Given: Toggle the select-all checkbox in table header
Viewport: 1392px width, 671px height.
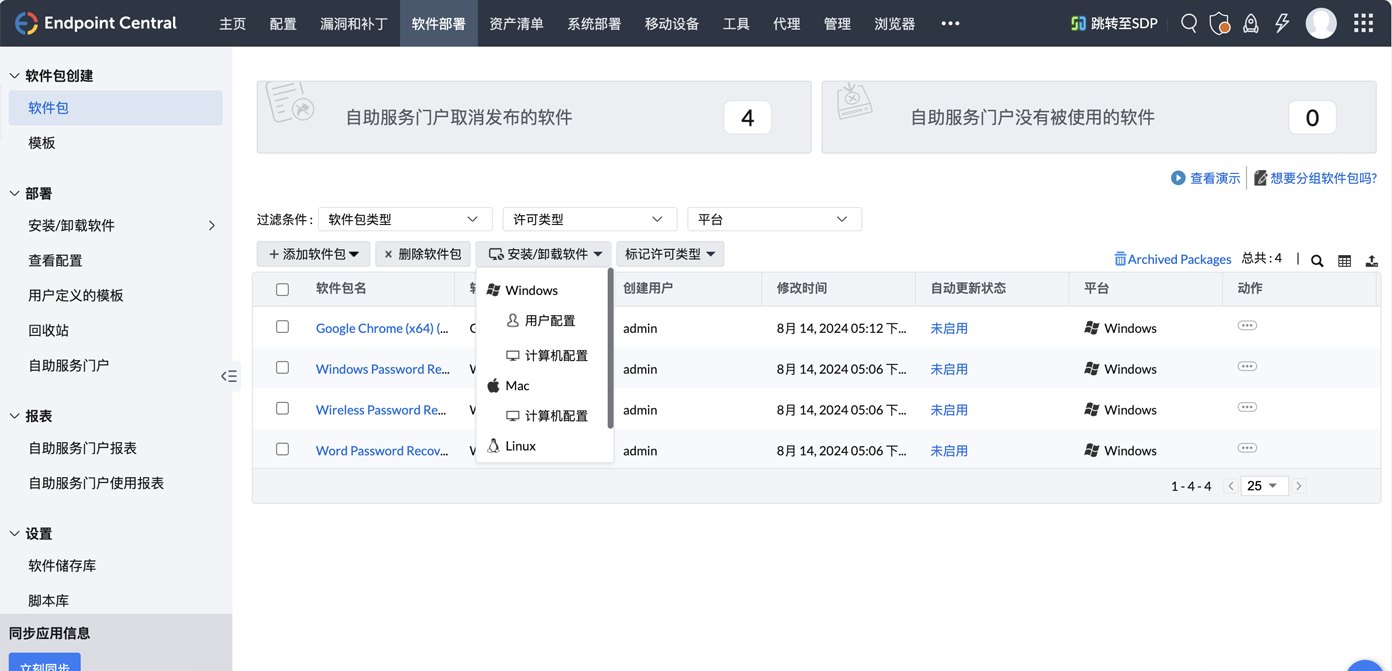Looking at the screenshot, I should [x=282, y=289].
